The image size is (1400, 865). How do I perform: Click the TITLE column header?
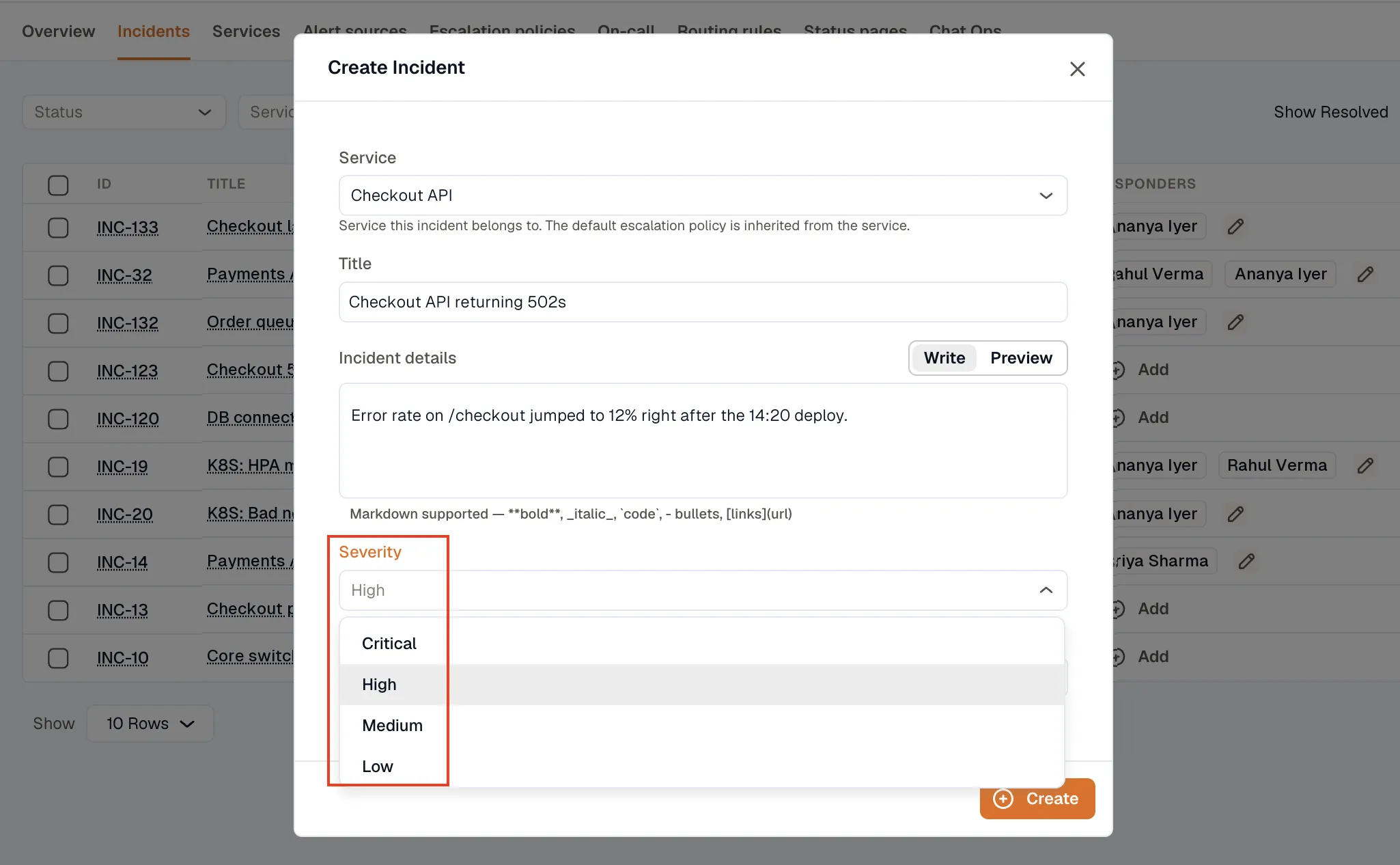point(226,184)
